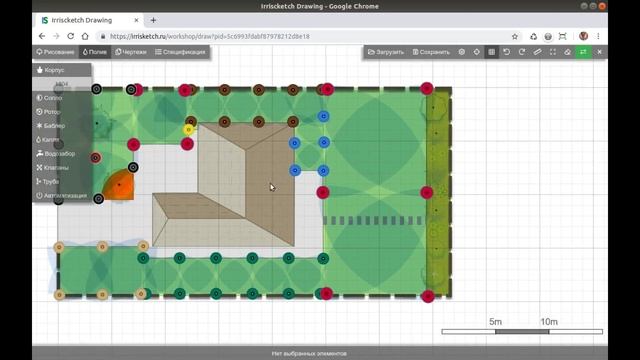Viewport: 640px width, 360px height.
Task: Select the Irriscketch Drawing browser tab
Action: [x=89, y=20]
